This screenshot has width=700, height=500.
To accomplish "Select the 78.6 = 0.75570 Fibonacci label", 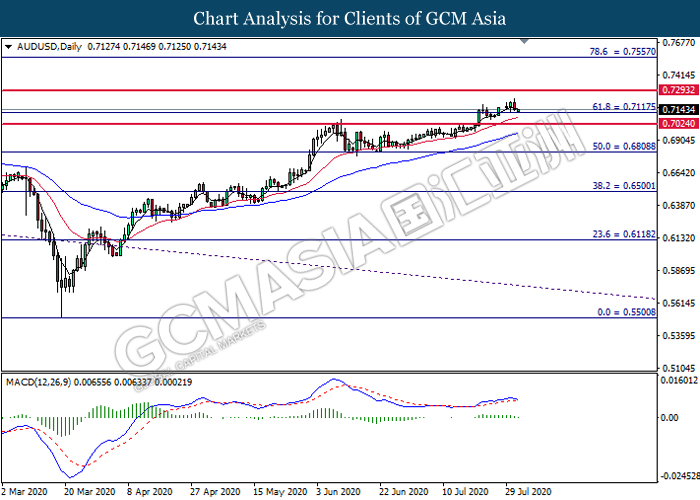I will 623,51.
